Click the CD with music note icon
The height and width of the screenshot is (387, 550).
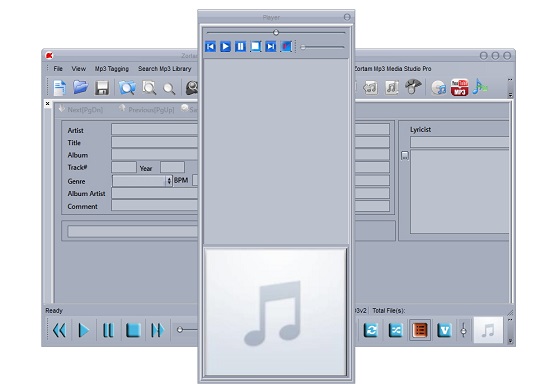tap(438, 87)
